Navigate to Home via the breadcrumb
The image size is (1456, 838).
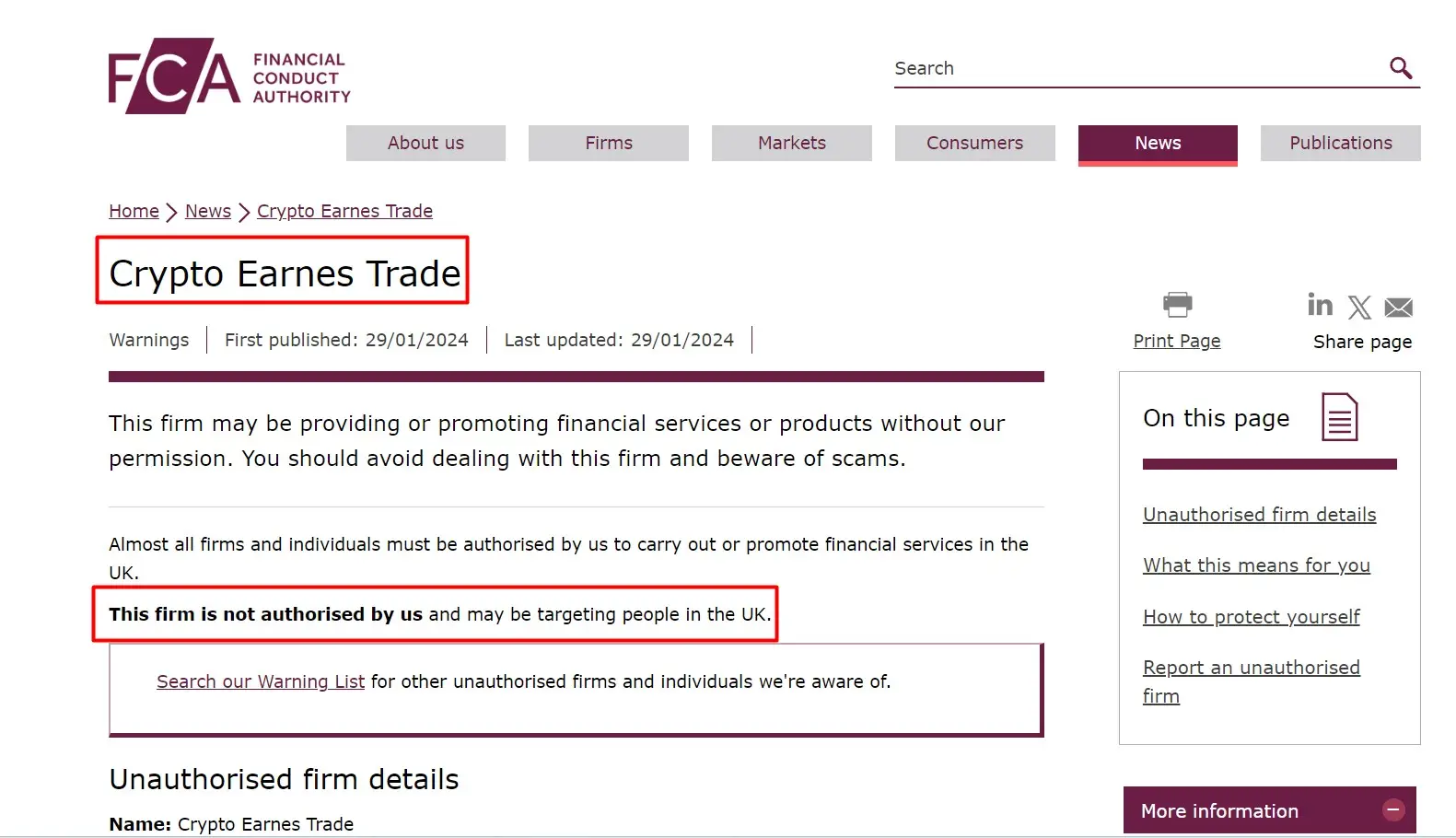click(134, 211)
